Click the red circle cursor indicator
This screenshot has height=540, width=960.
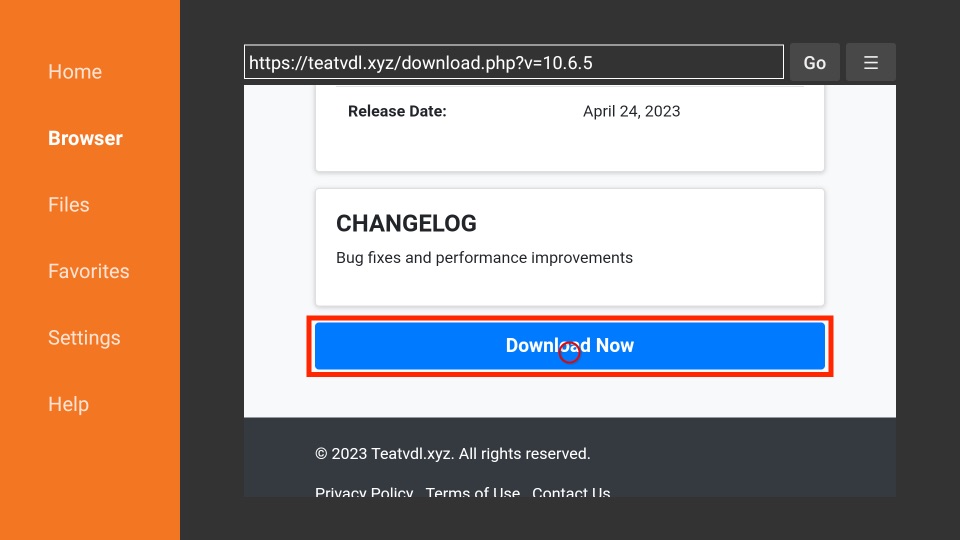[x=569, y=353]
